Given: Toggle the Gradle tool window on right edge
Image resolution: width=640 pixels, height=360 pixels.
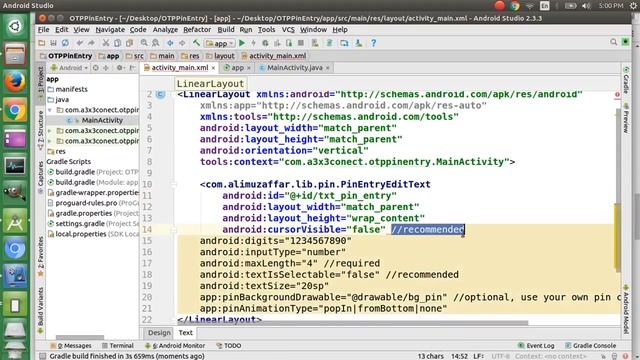Looking at the screenshot, I should [x=626, y=80].
